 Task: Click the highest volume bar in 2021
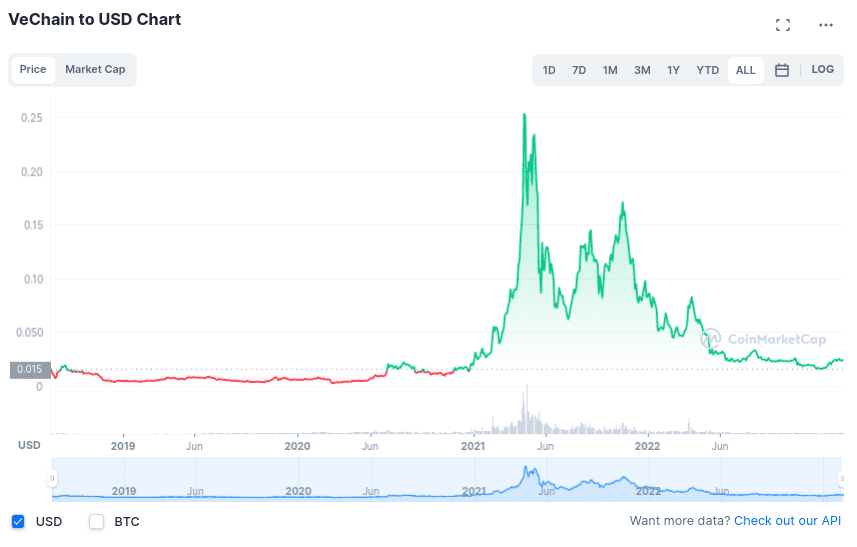pos(527,409)
